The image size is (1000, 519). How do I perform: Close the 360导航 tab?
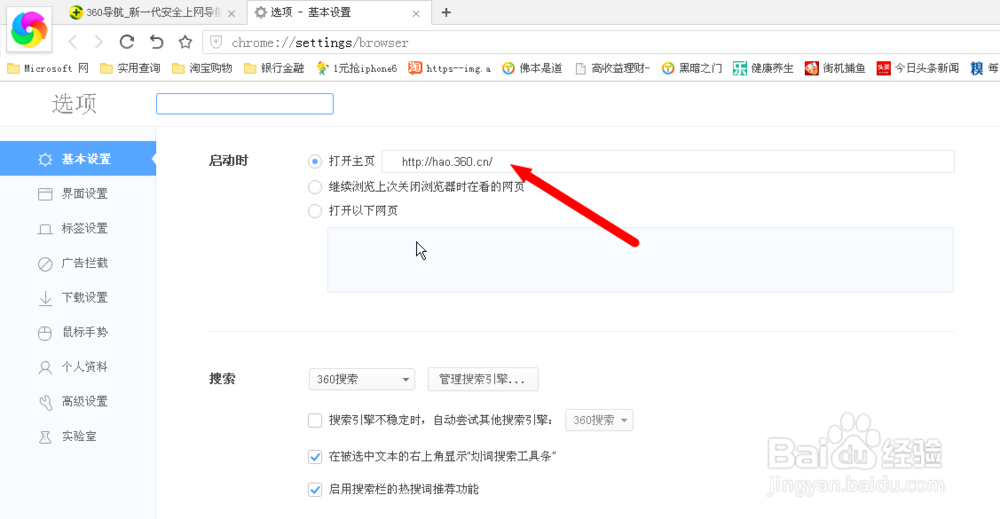tap(231, 13)
